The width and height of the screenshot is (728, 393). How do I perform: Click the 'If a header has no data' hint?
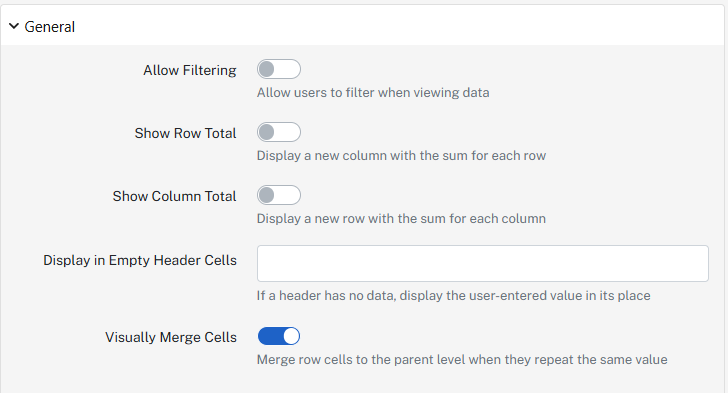(x=453, y=295)
